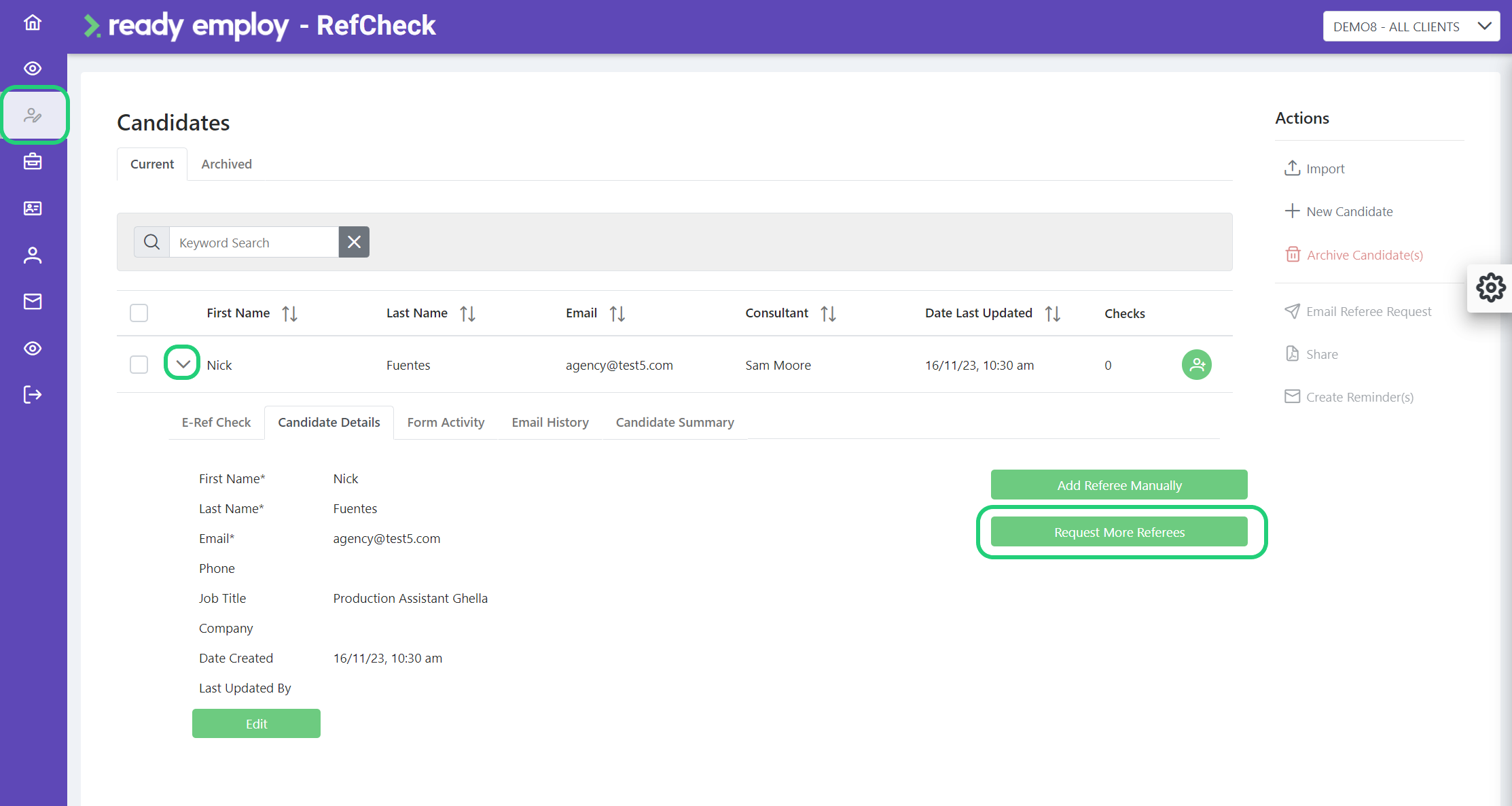Focus the Keyword Search field
Image resolution: width=1512 pixels, height=806 pixels.
coord(254,242)
